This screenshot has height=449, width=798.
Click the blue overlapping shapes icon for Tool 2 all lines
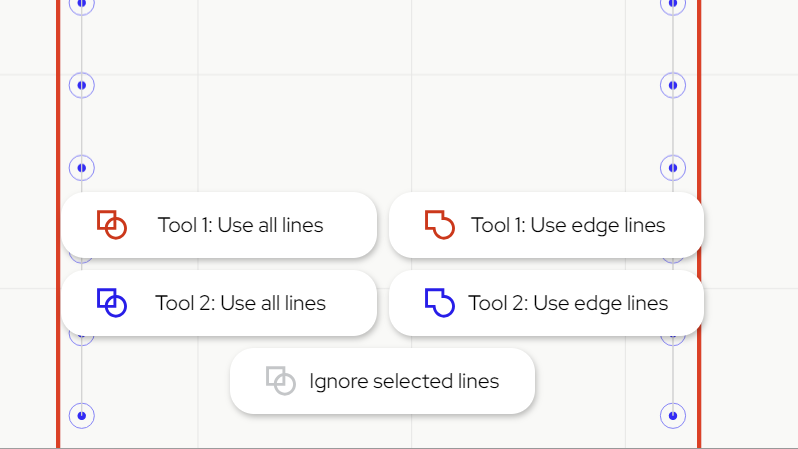[112, 303]
